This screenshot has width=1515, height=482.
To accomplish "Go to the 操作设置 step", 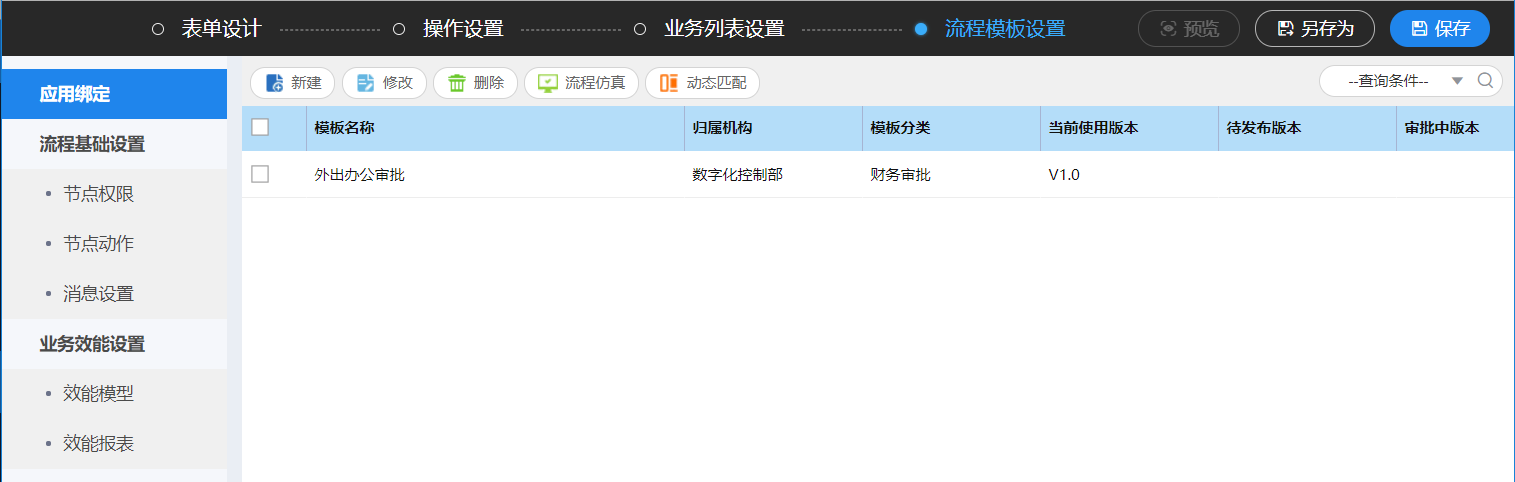I will pos(463,28).
